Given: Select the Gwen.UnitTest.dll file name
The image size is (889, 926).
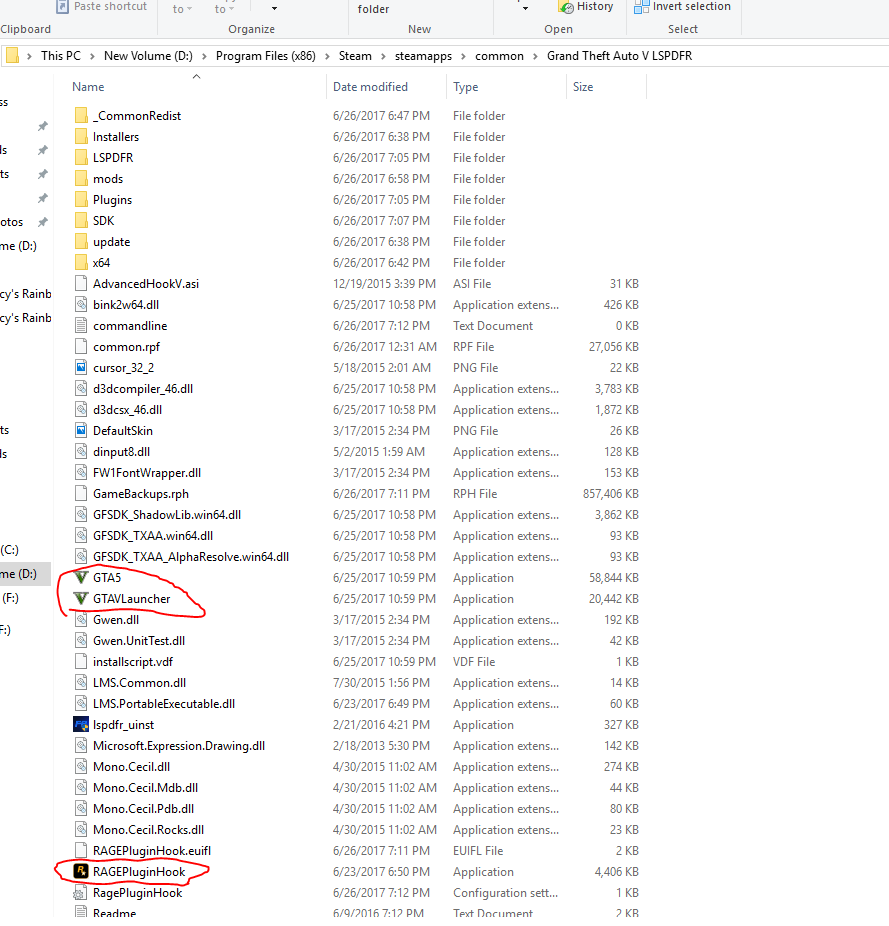Looking at the screenshot, I should point(139,641).
